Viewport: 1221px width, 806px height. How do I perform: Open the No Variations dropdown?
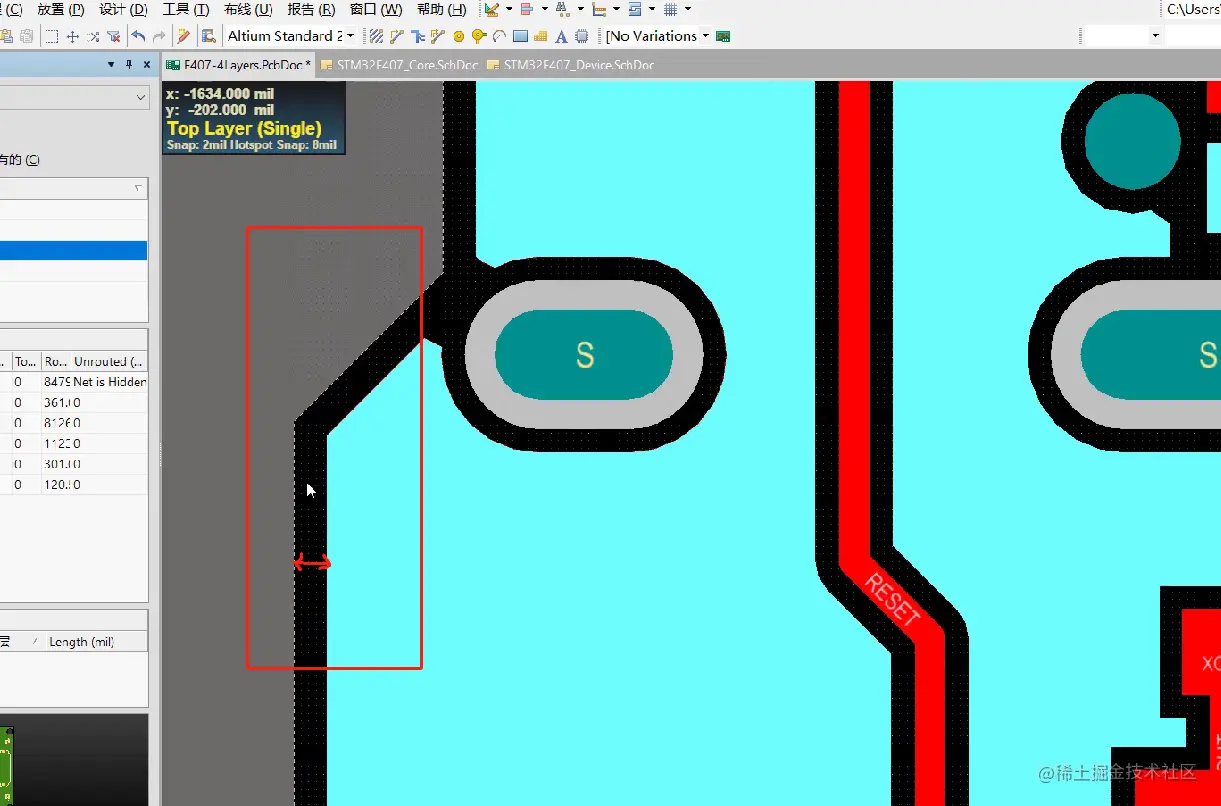(x=705, y=36)
